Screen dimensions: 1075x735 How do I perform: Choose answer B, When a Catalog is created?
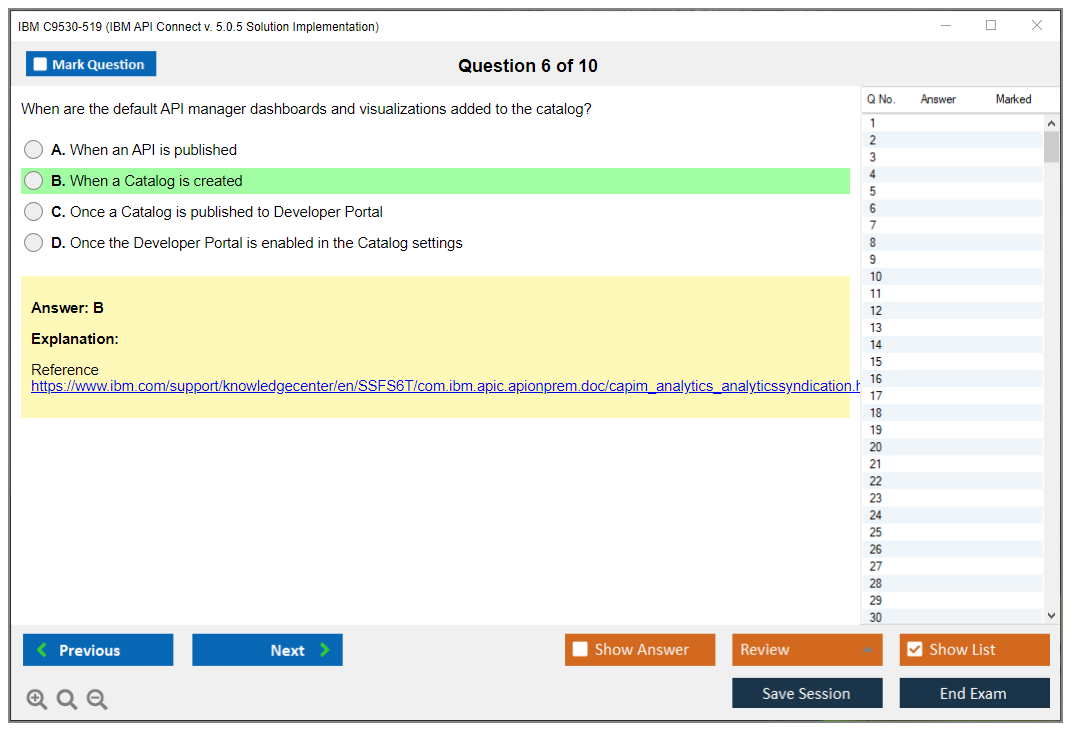coord(34,181)
